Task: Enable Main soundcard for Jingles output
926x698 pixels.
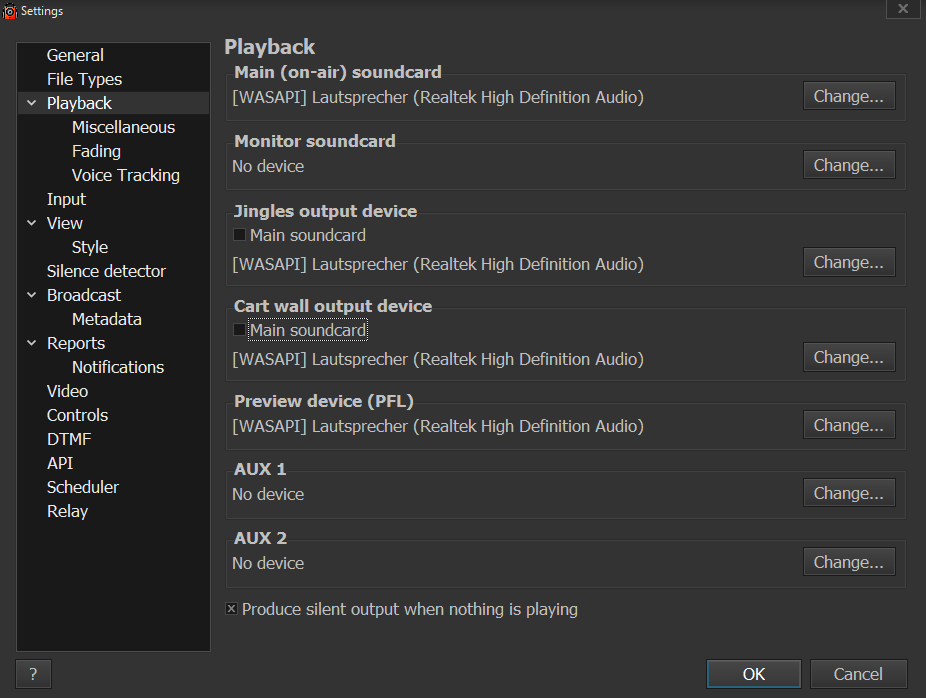Action: click(239, 235)
